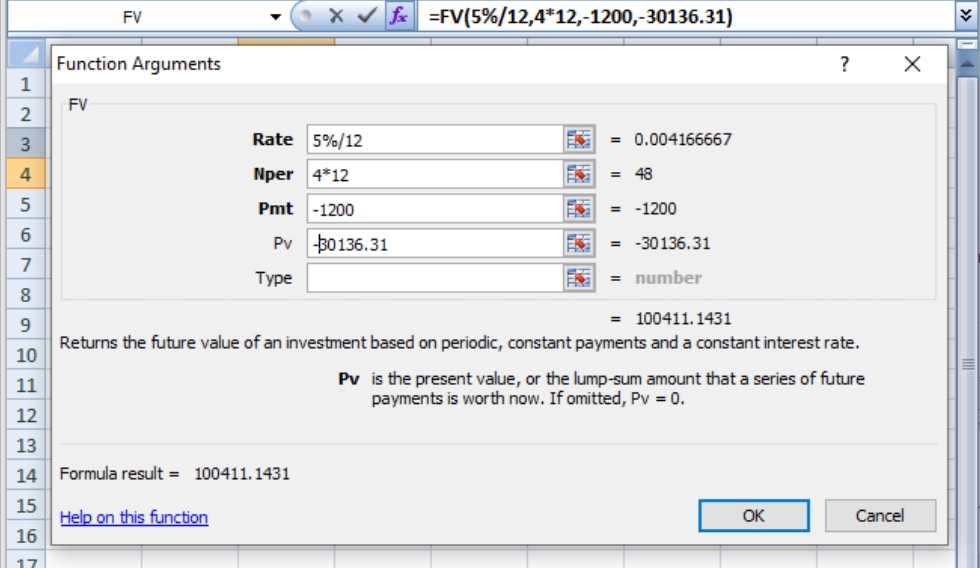This screenshot has width=980, height=568.
Task: Click the Type argument label
Action: [x=274, y=278]
